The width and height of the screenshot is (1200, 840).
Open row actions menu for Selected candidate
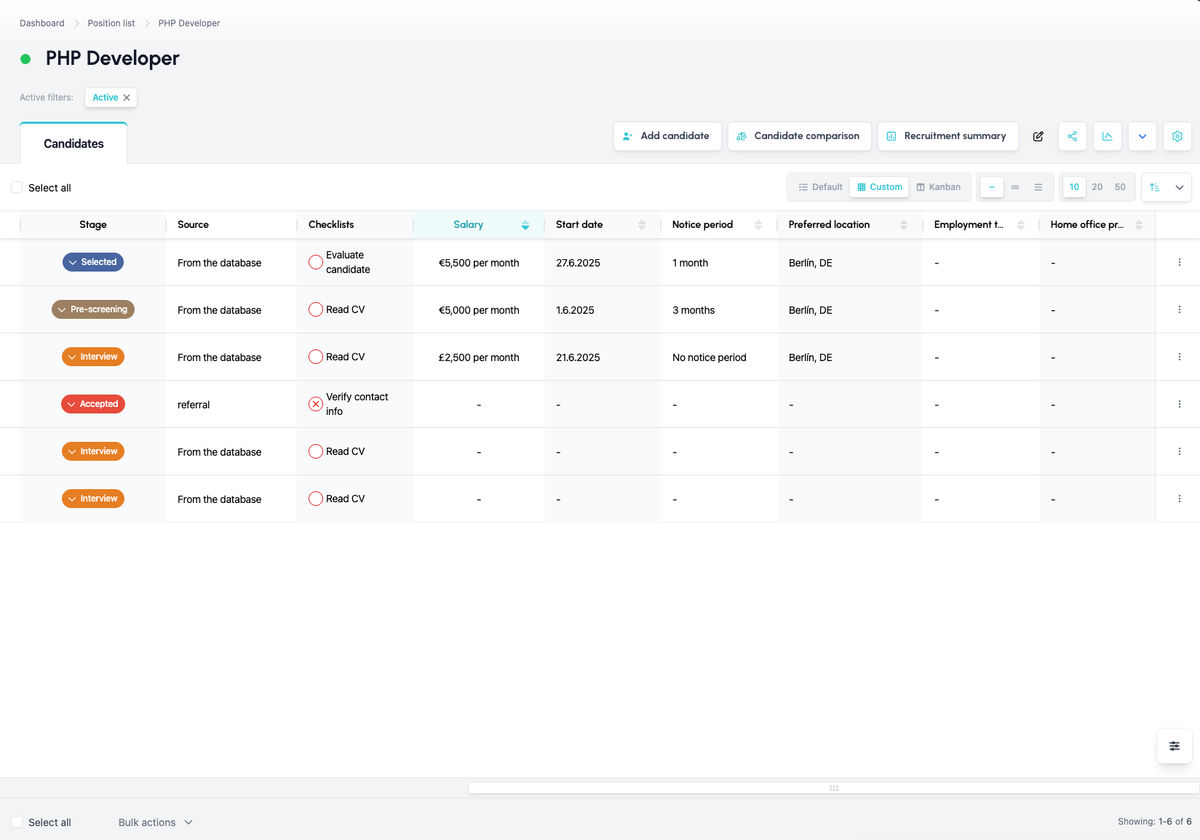point(1179,262)
